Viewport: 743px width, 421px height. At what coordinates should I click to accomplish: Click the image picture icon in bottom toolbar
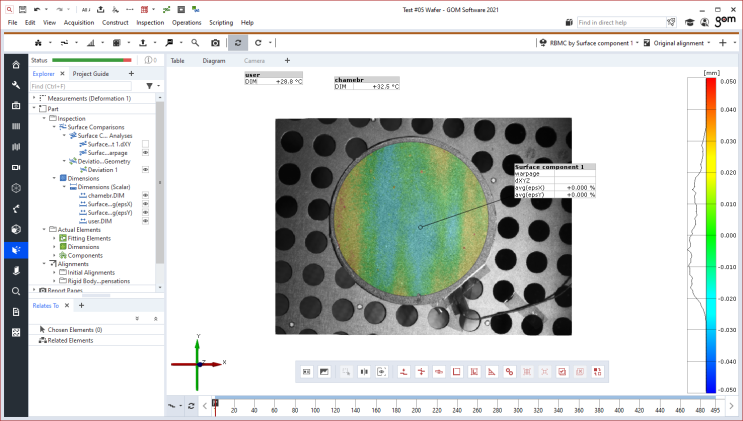pos(324,372)
